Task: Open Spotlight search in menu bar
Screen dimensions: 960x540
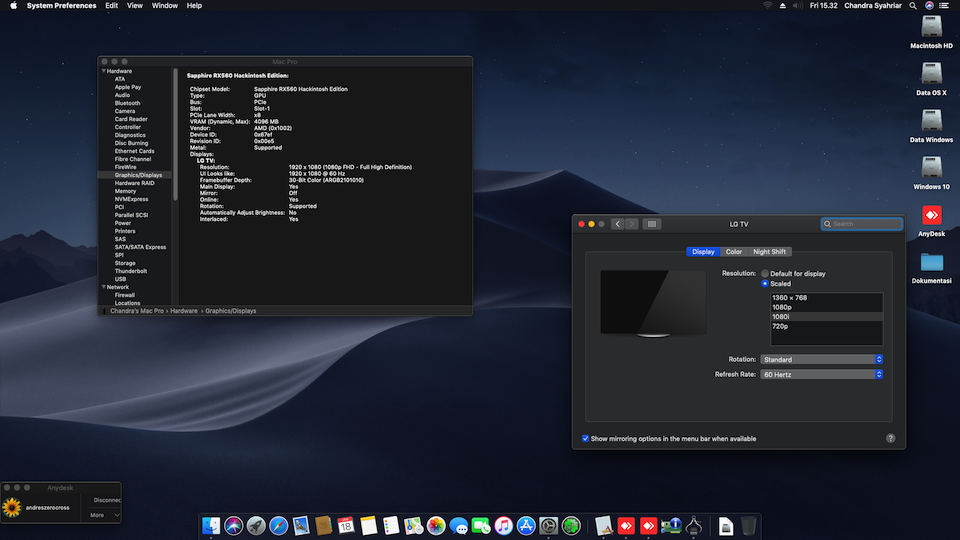Action: pyautogui.click(x=913, y=6)
